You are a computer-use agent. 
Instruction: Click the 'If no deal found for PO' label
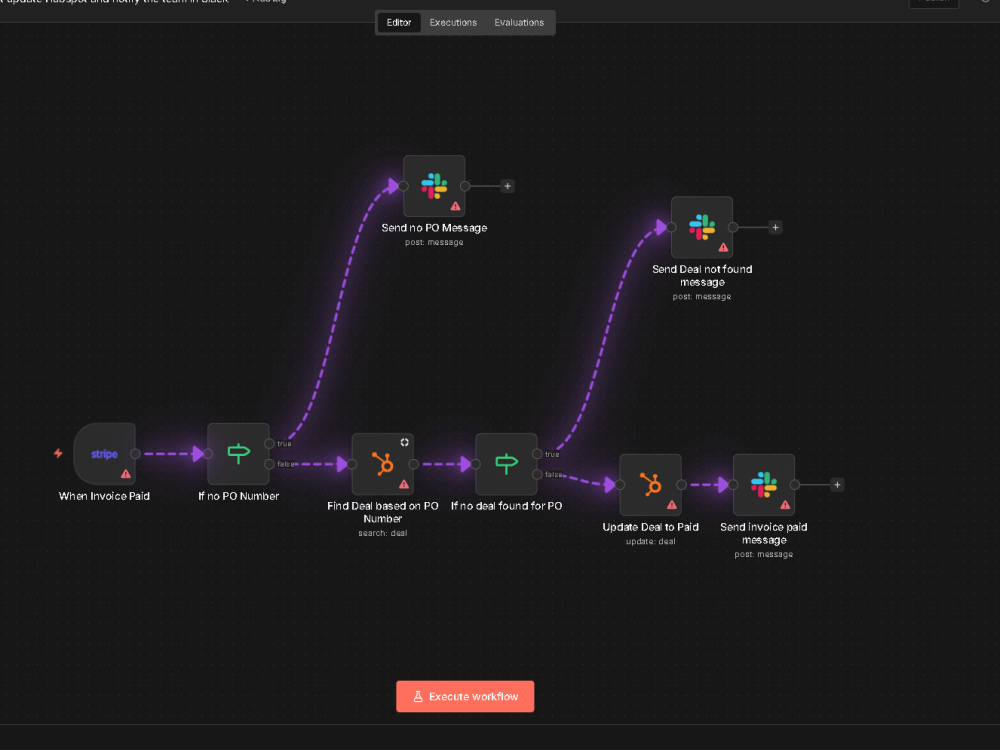(x=506, y=506)
